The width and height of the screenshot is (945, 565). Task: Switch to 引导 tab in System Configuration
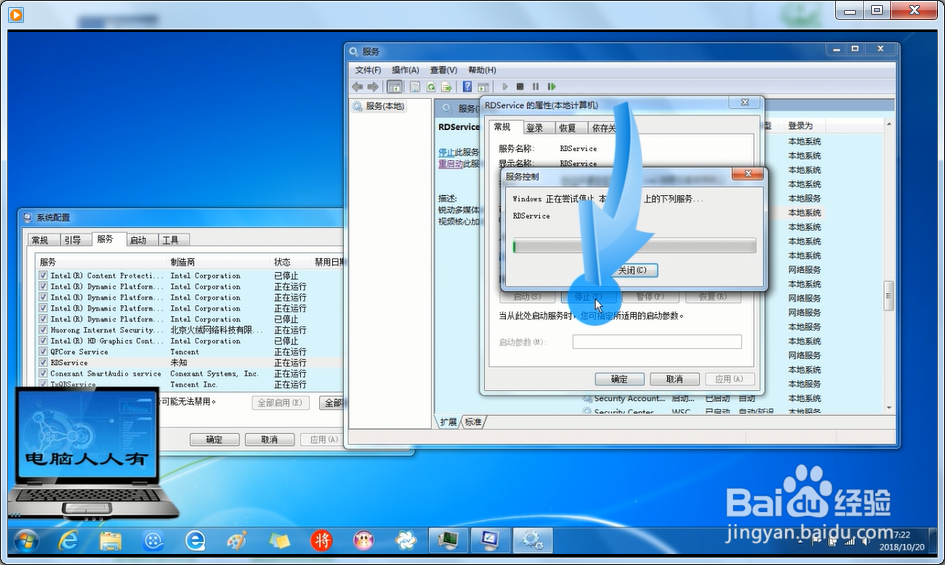(72, 240)
